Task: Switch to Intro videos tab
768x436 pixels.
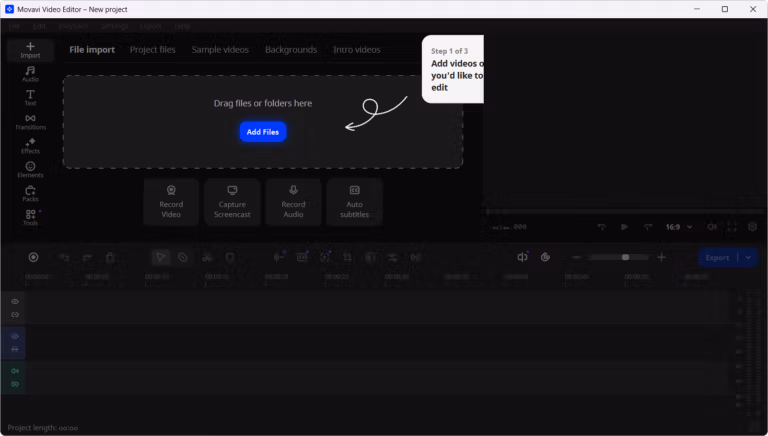Action: [x=357, y=49]
